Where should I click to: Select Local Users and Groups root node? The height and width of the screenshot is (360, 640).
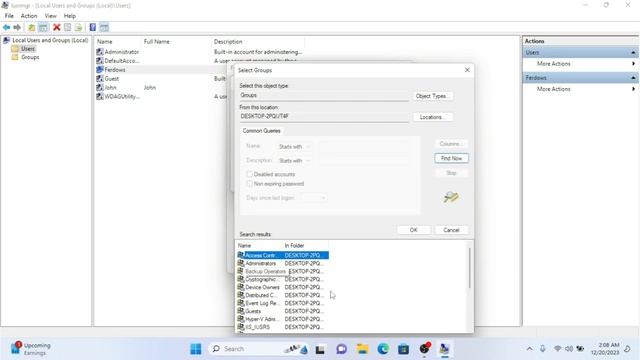(x=50, y=40)
